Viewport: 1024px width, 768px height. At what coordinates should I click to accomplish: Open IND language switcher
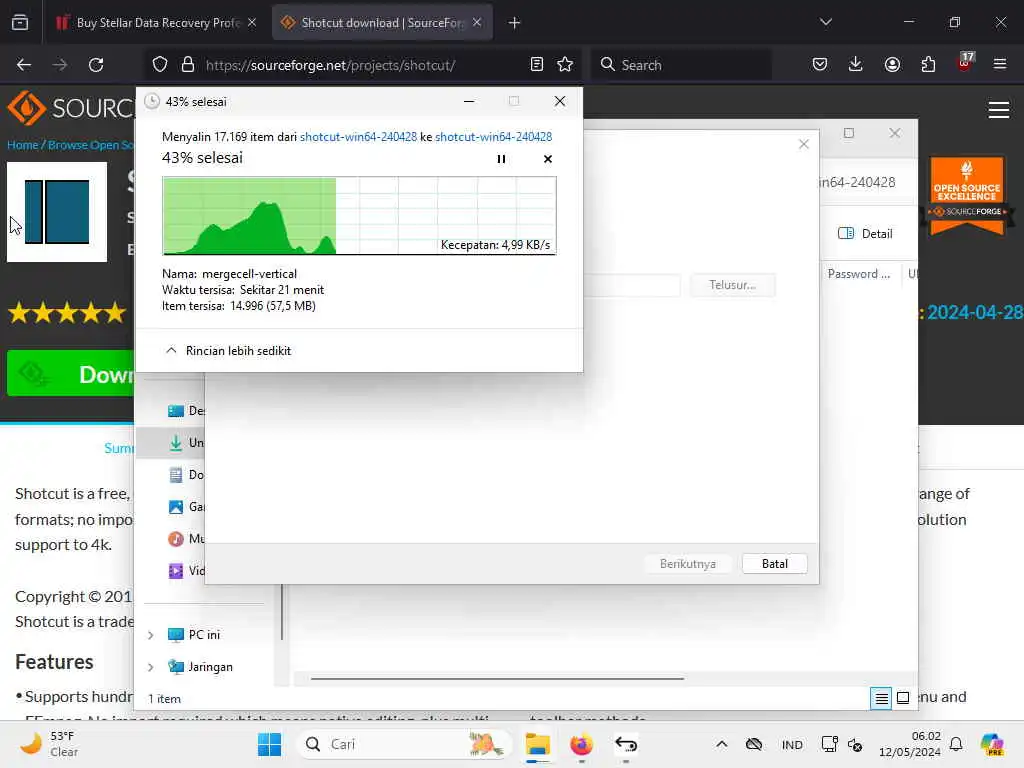pyautogui.click(x=792, y=744)
